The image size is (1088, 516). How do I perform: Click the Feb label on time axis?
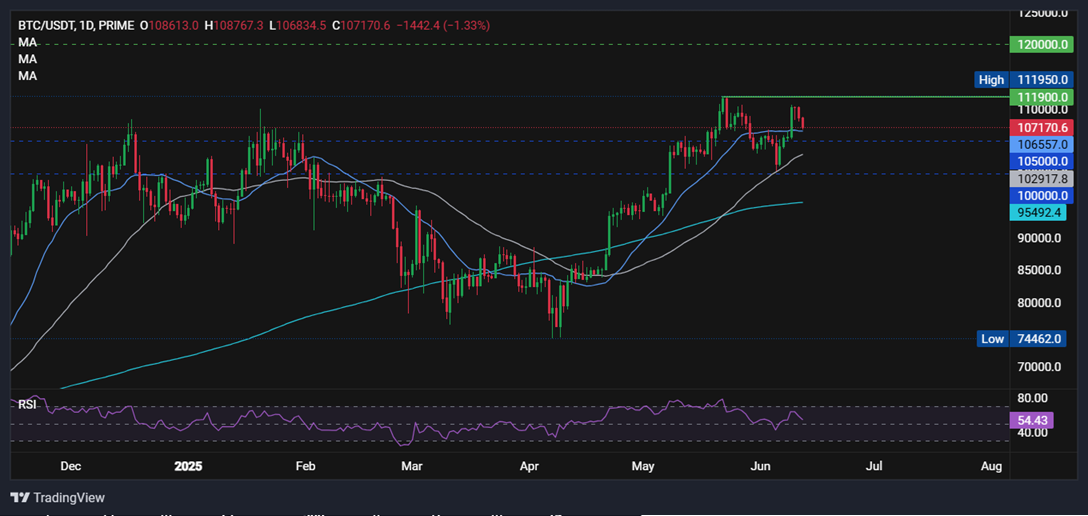click(305, 467)
